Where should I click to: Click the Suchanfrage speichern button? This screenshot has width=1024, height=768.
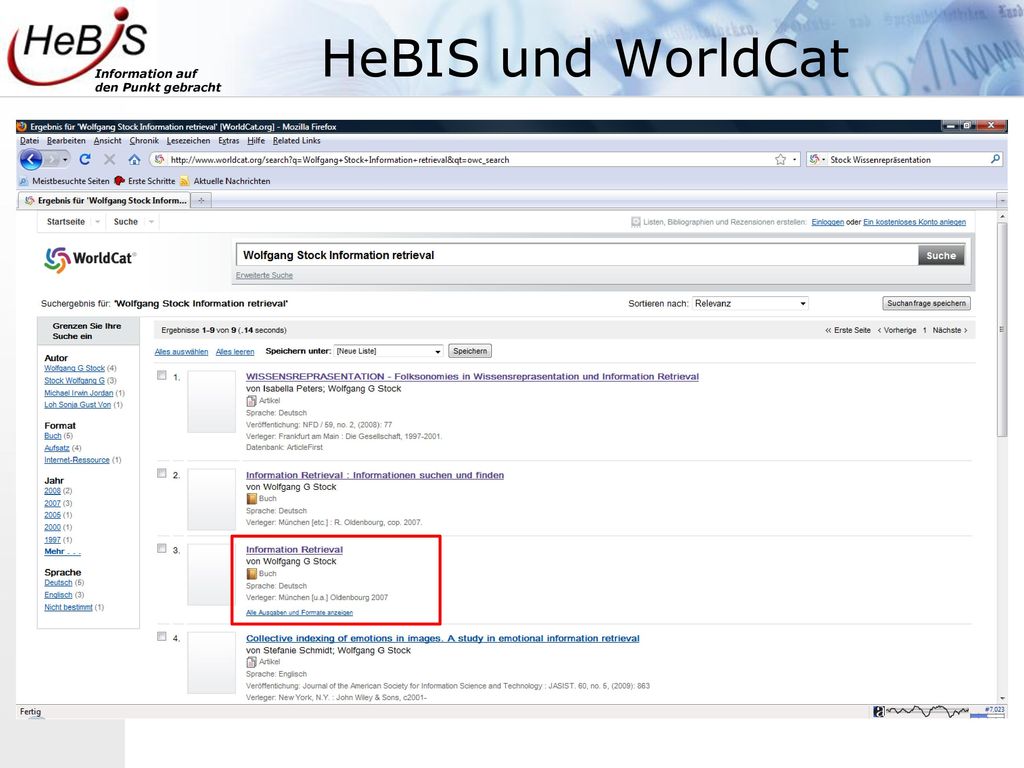(926, 304)
